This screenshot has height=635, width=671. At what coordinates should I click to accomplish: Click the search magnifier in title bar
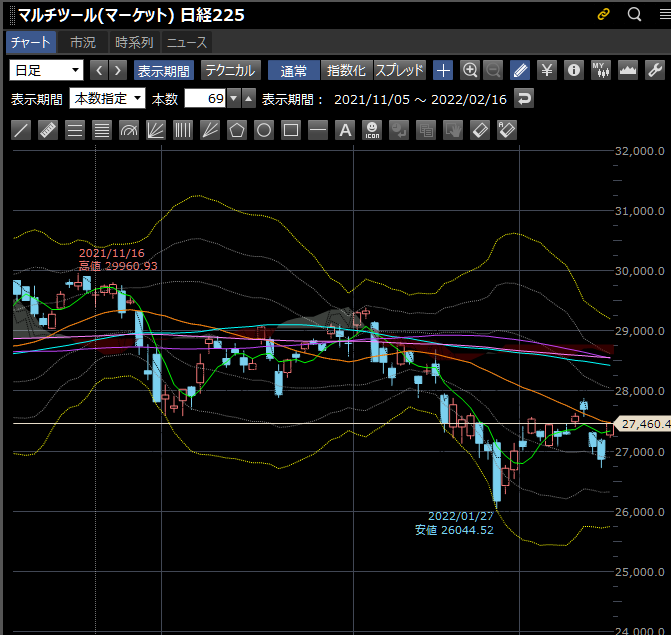pos(634,14)
